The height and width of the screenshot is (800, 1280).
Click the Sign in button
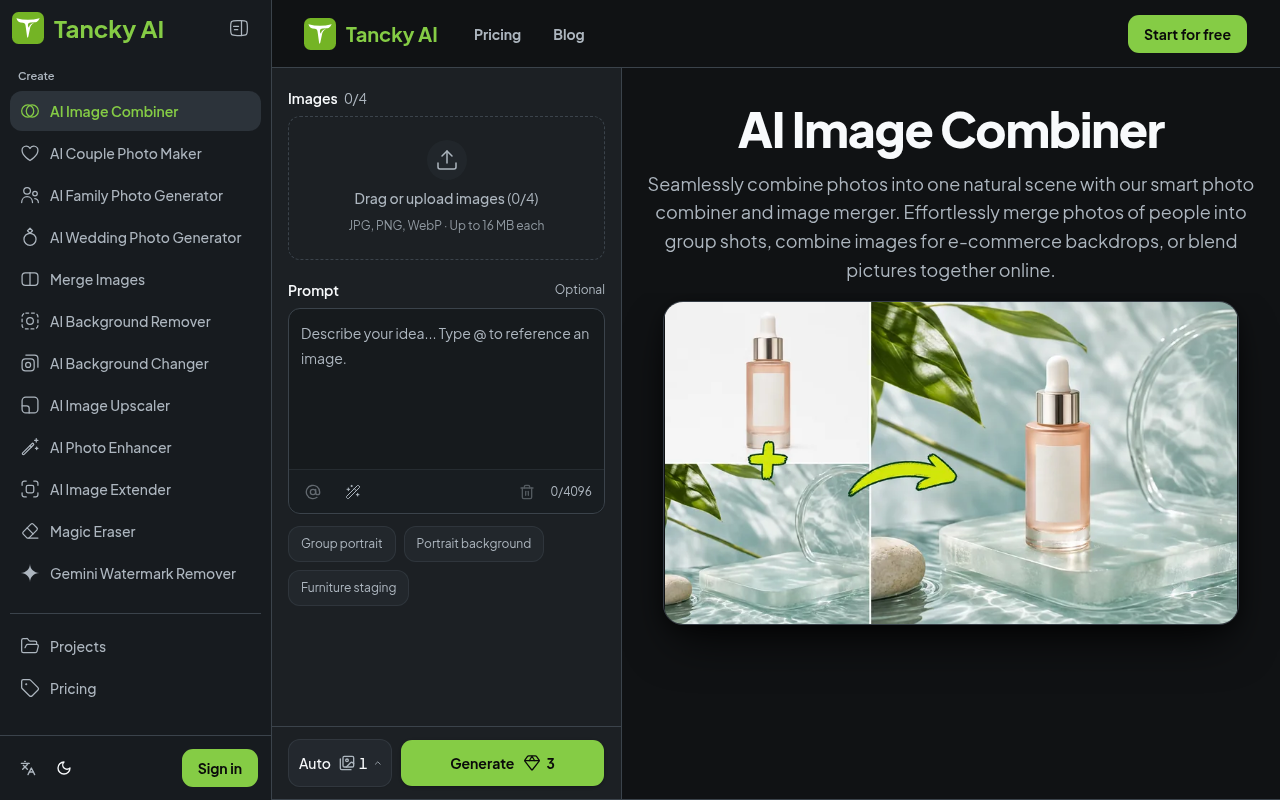click(220, 768)
